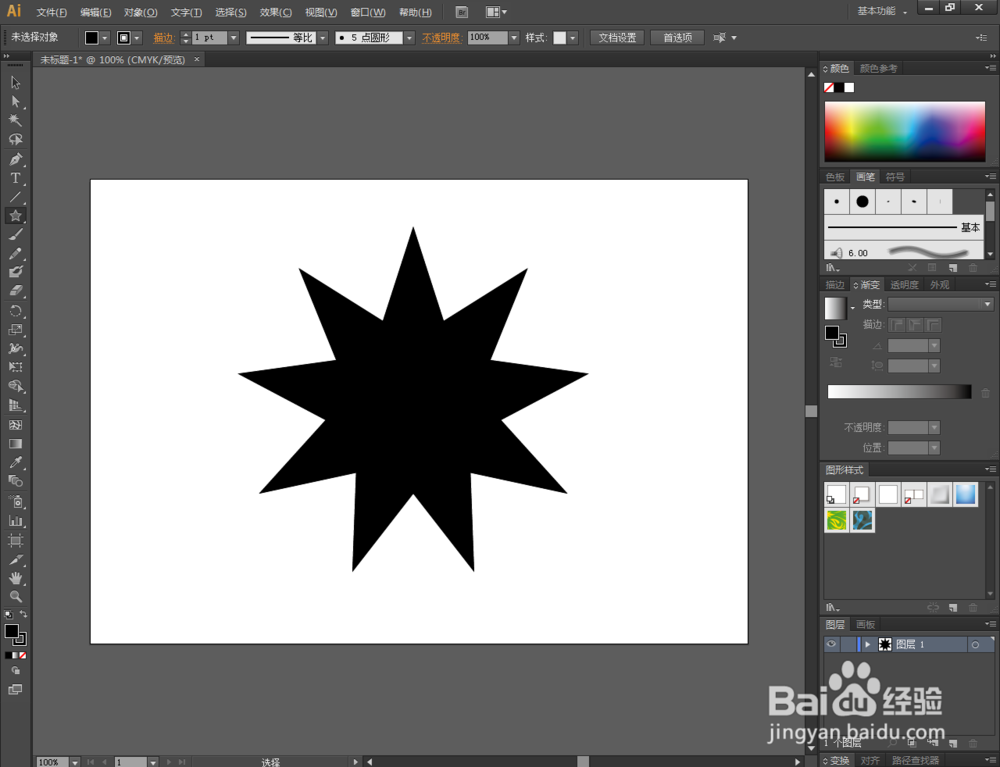Select the Free Transform tool
The height and width of the screenshot is (767, 1000).
pyautogui.click(x=15, y=367)
